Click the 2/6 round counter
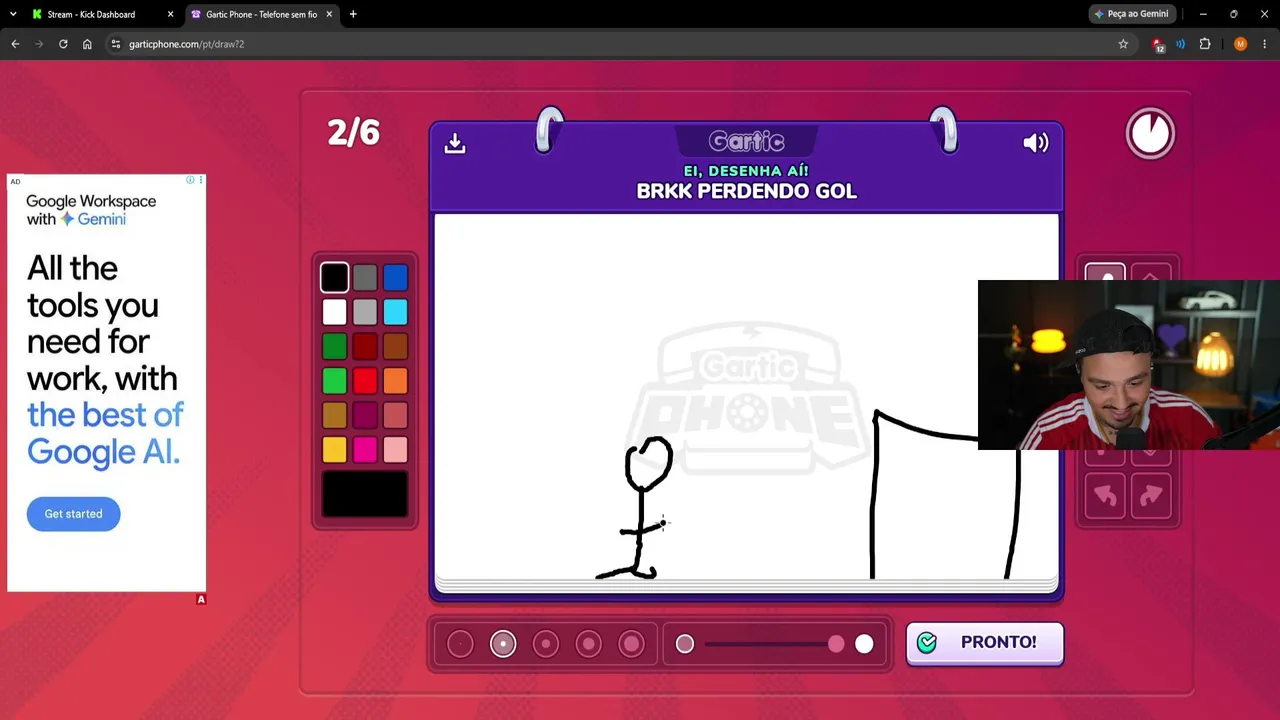The height and width of the screenshot is (720, 1280). tap(354, 133)
